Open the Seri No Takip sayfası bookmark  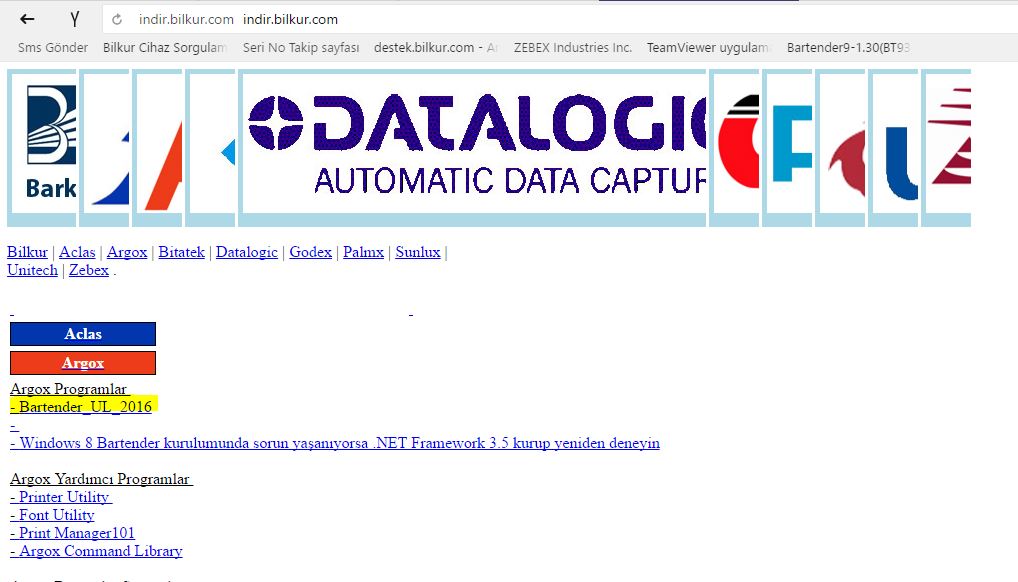coord(301,47)
